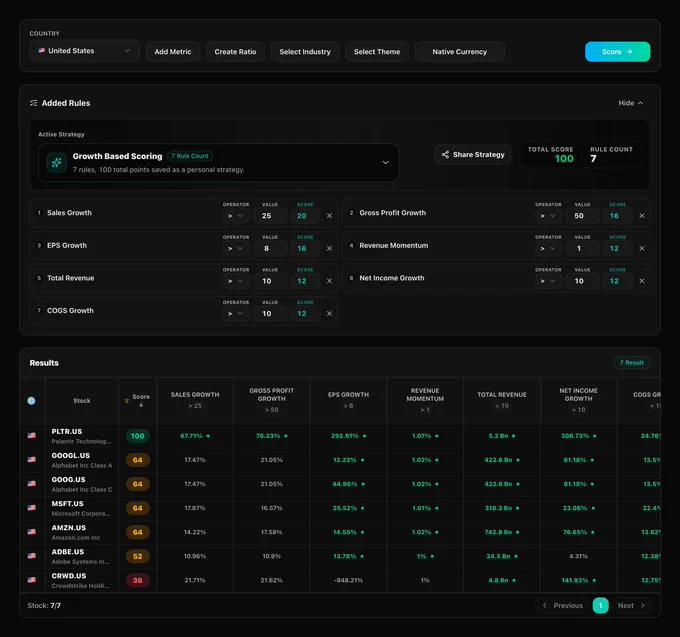Edit the EPS Growth value field 8
Viewport: 680px width, 637px height.
pyautogui.click(x=270, y=248)
